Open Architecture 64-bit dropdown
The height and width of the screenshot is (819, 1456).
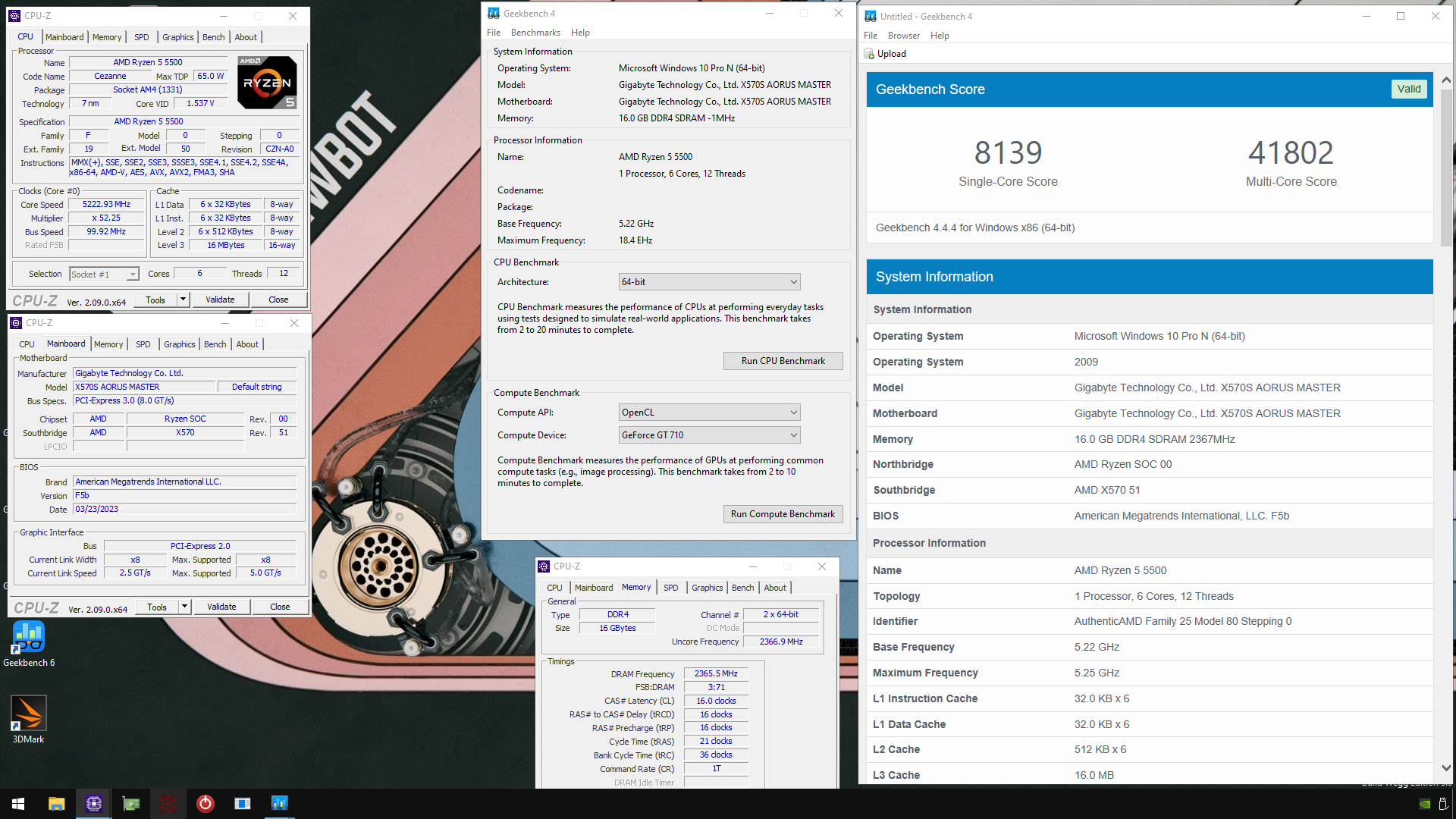709,282
